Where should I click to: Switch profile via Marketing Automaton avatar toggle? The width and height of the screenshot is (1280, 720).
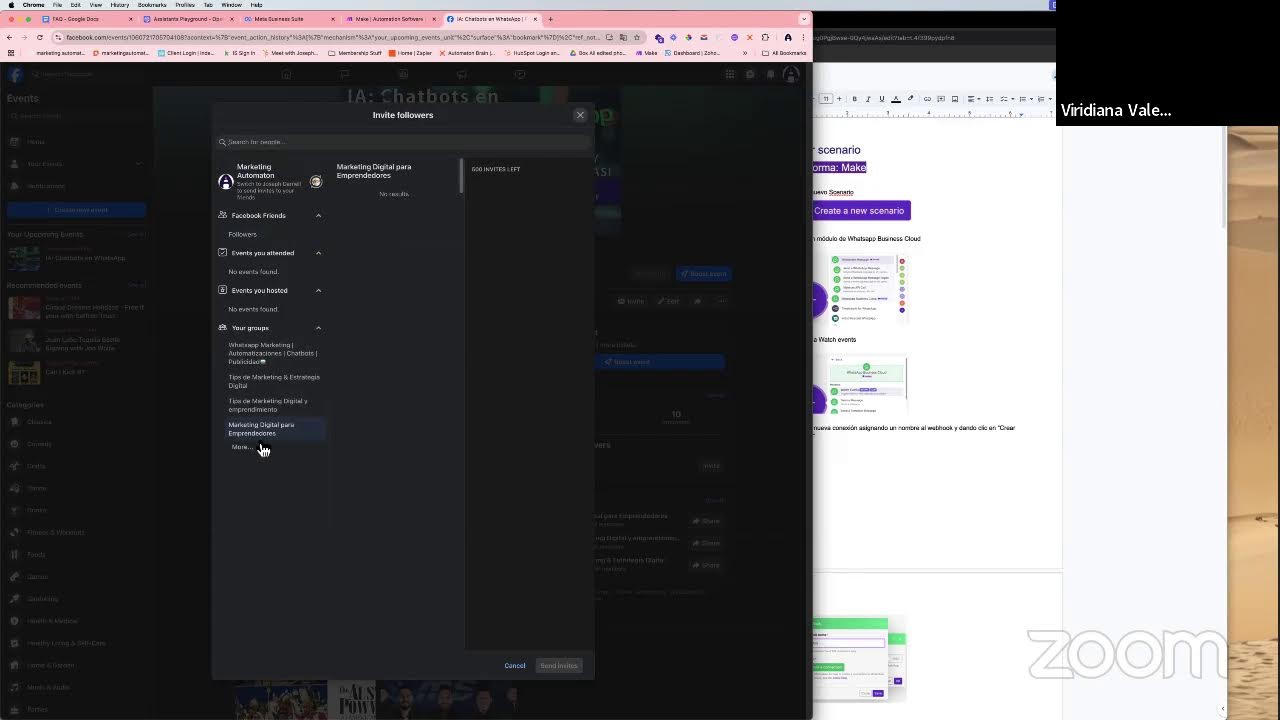(316, 181)
